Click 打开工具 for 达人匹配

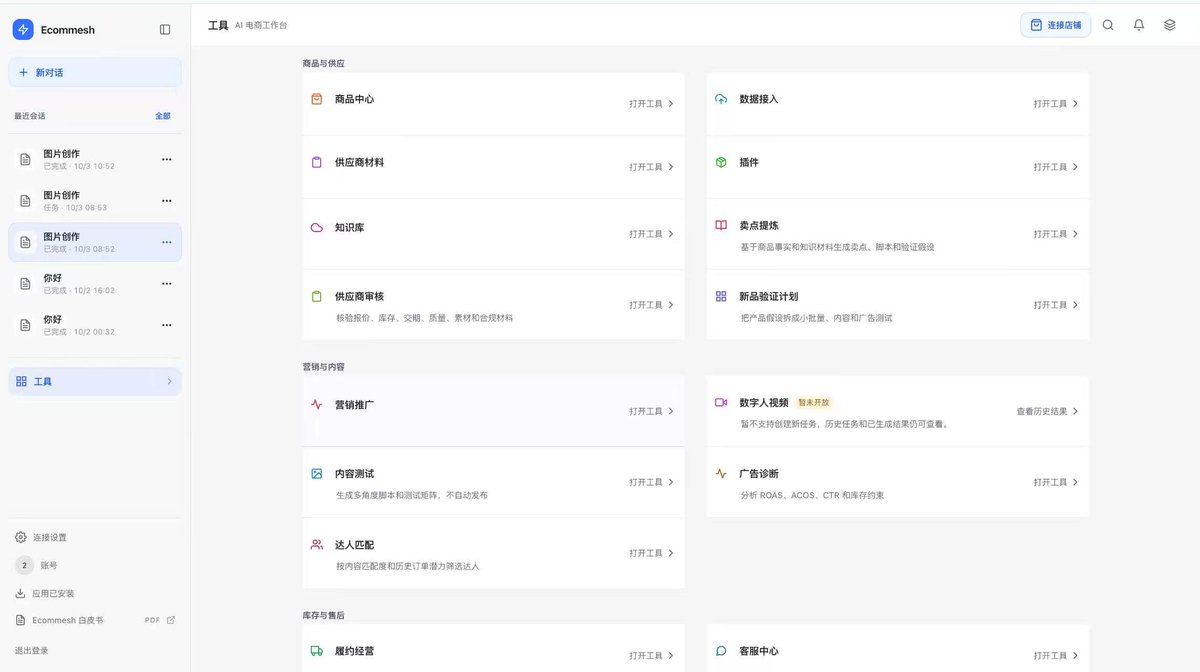click(x=646, y=553)
